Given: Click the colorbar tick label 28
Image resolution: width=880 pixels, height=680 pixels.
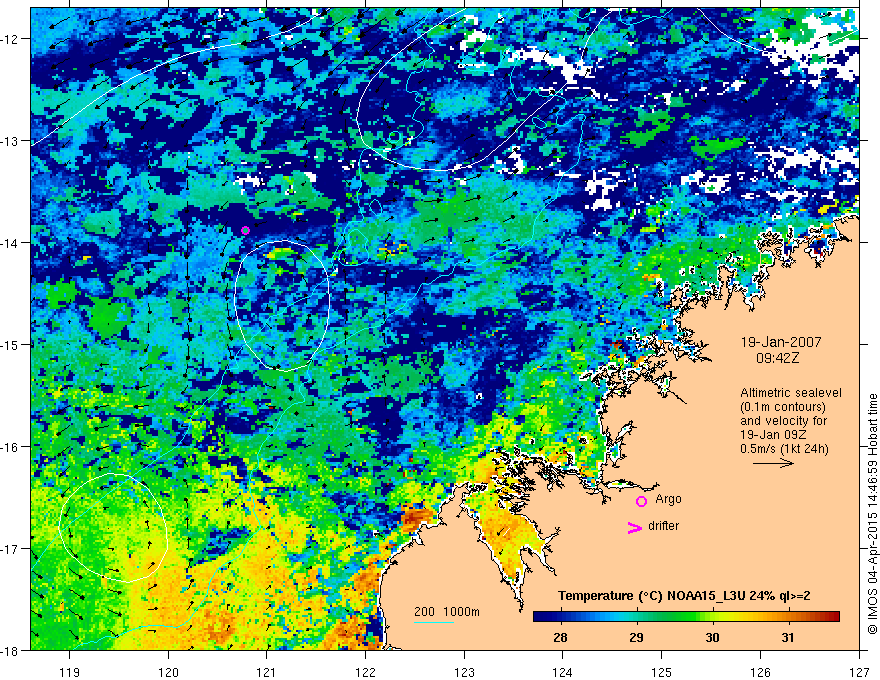Looking at the screenshot, I should tap(560, 637).
